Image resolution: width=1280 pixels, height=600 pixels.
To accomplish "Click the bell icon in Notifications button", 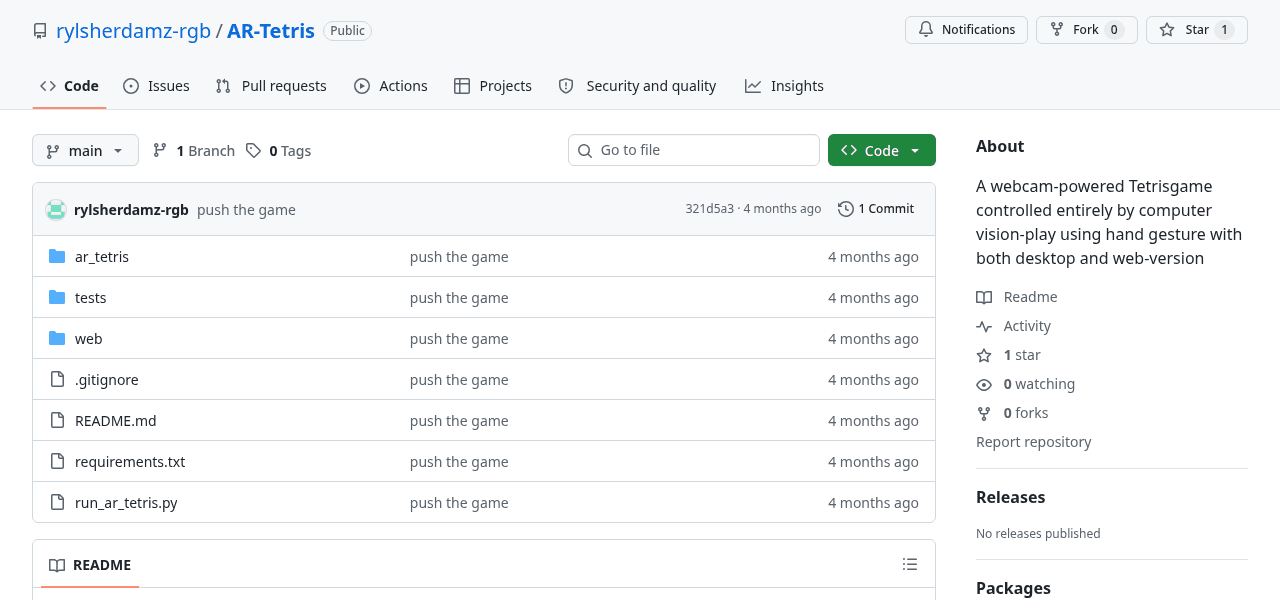I will point(926,30).
